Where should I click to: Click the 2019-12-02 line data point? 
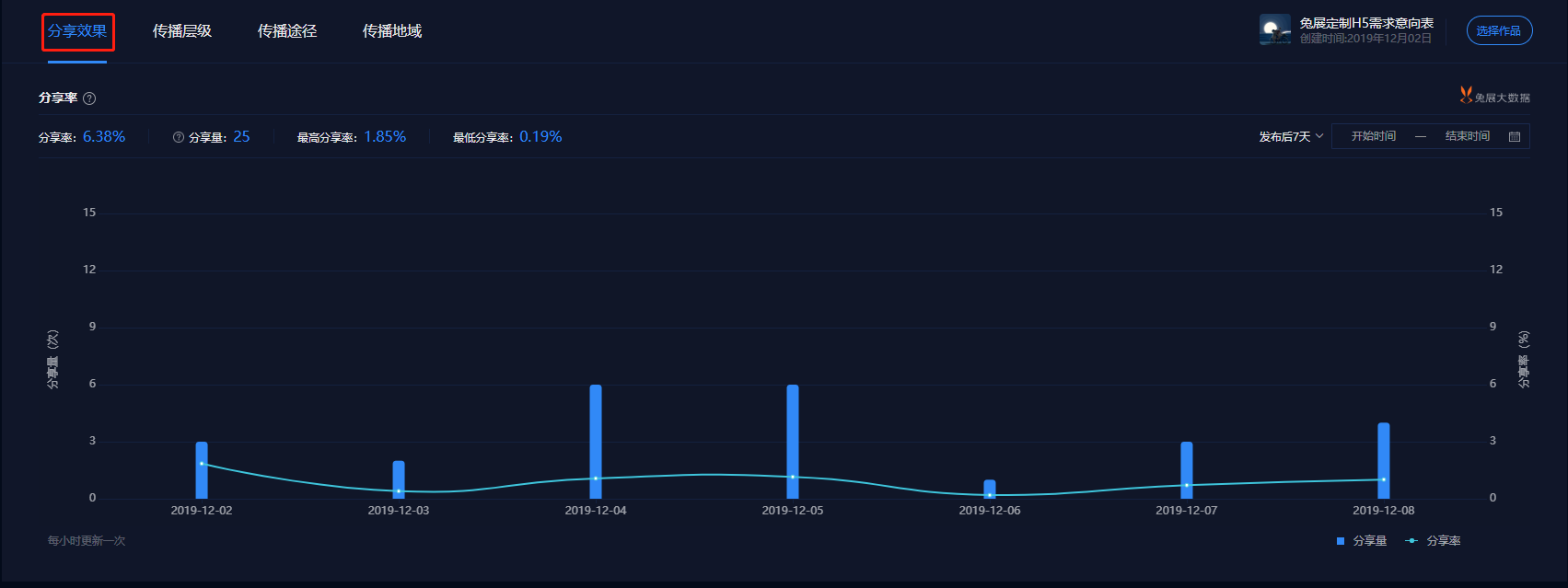(202, 464)
